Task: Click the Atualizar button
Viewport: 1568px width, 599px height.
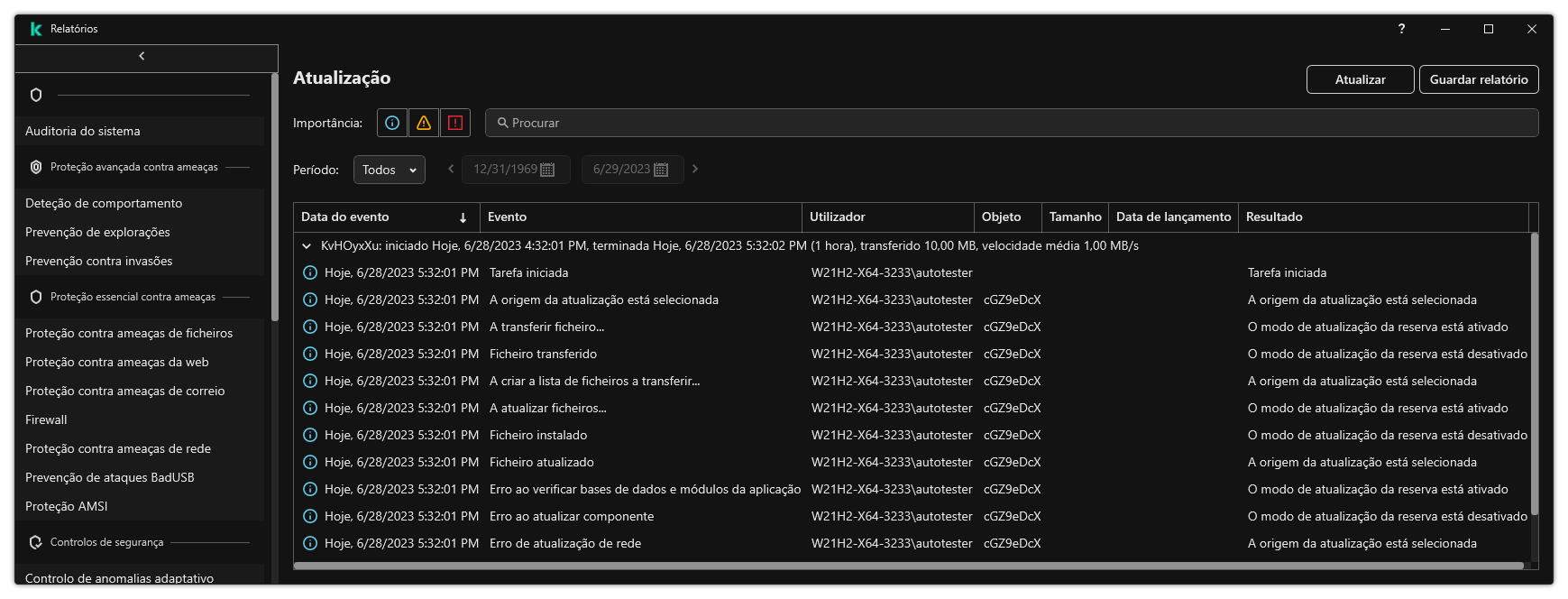Action: point(1360,79)
